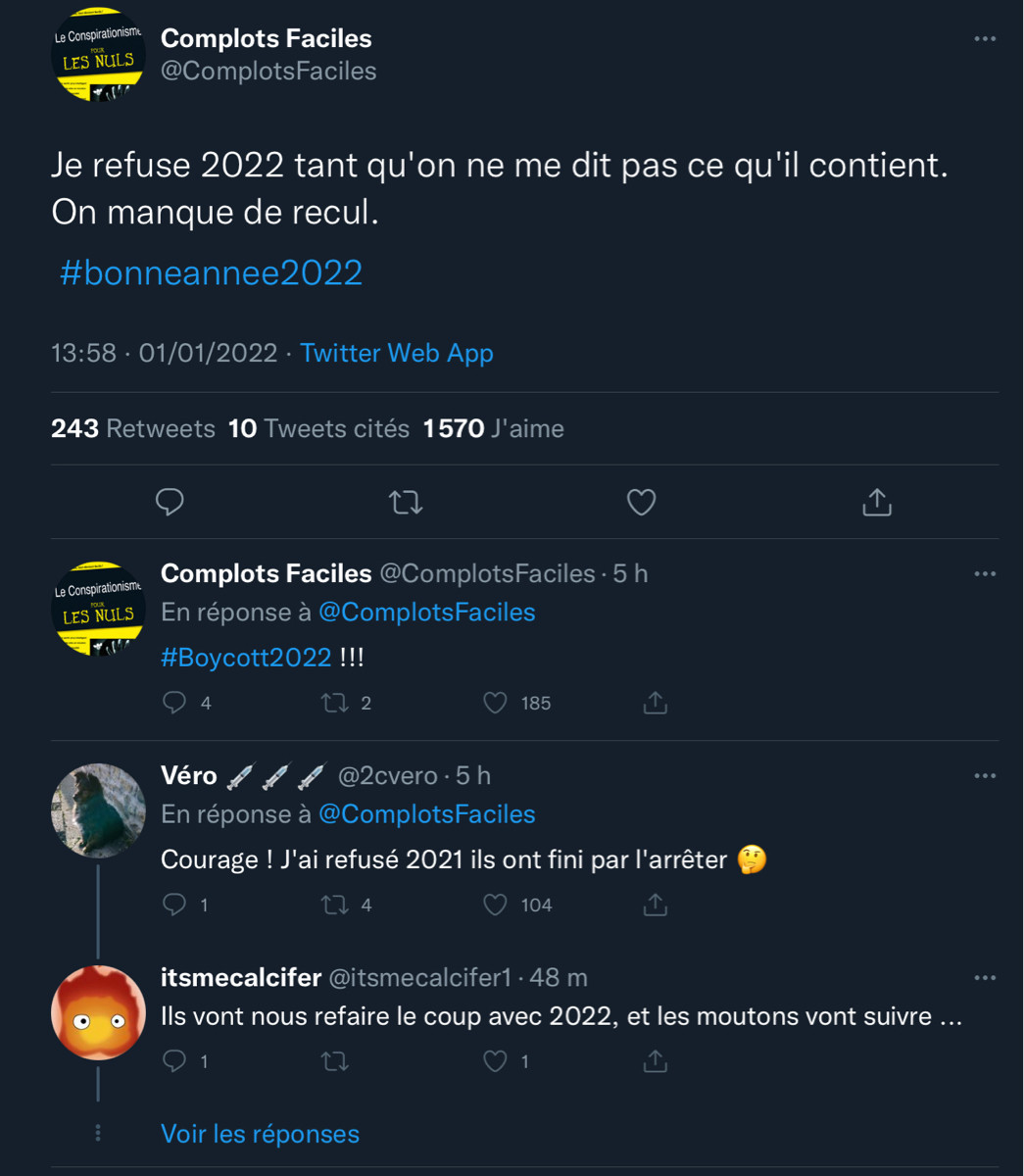Retweet the main Complots Faciles tweet
The height and width of the screenshot is (1176, 1024).
pyautogui.click(x=405, y=503)
